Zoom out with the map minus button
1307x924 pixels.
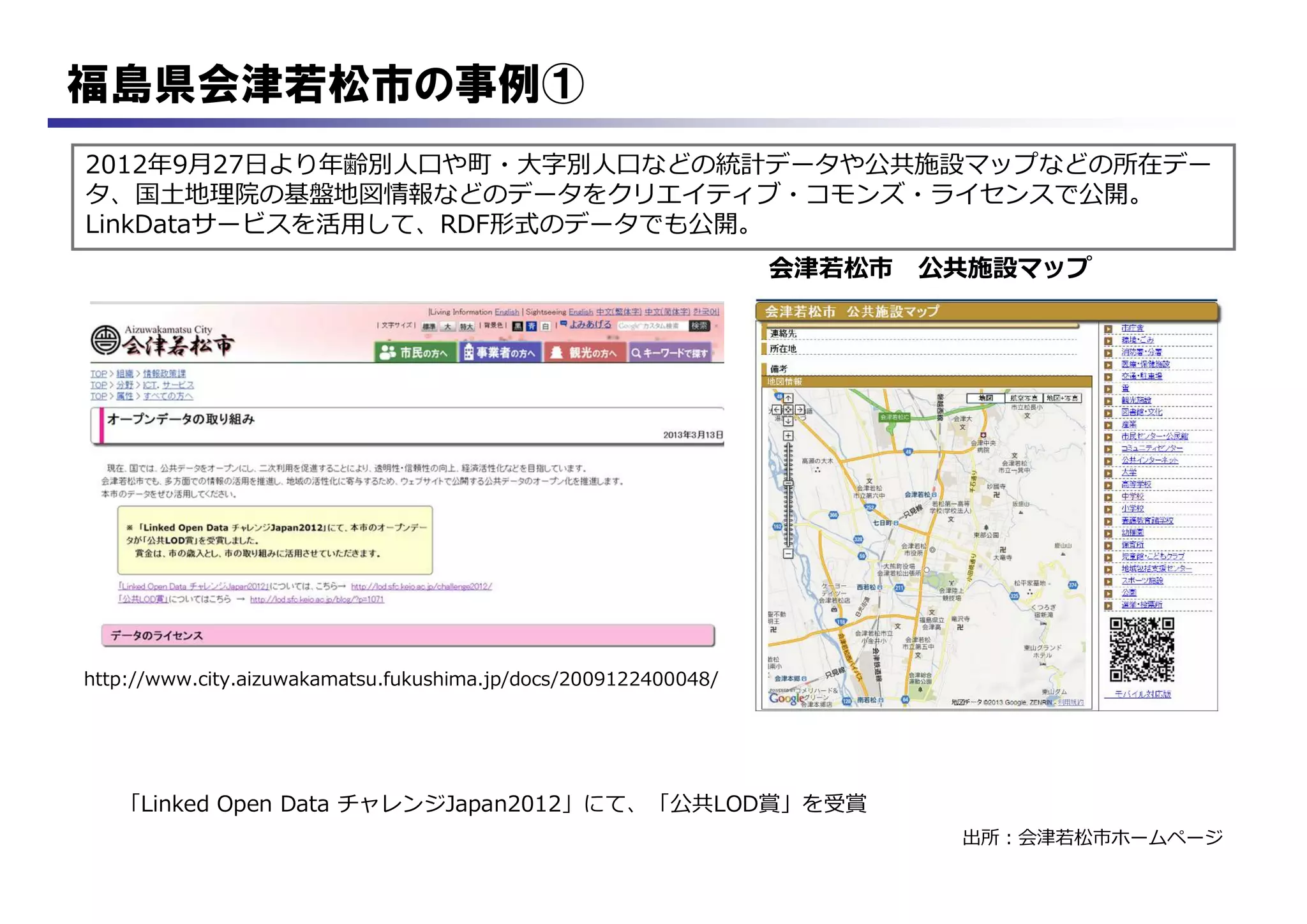coord(788,554)
